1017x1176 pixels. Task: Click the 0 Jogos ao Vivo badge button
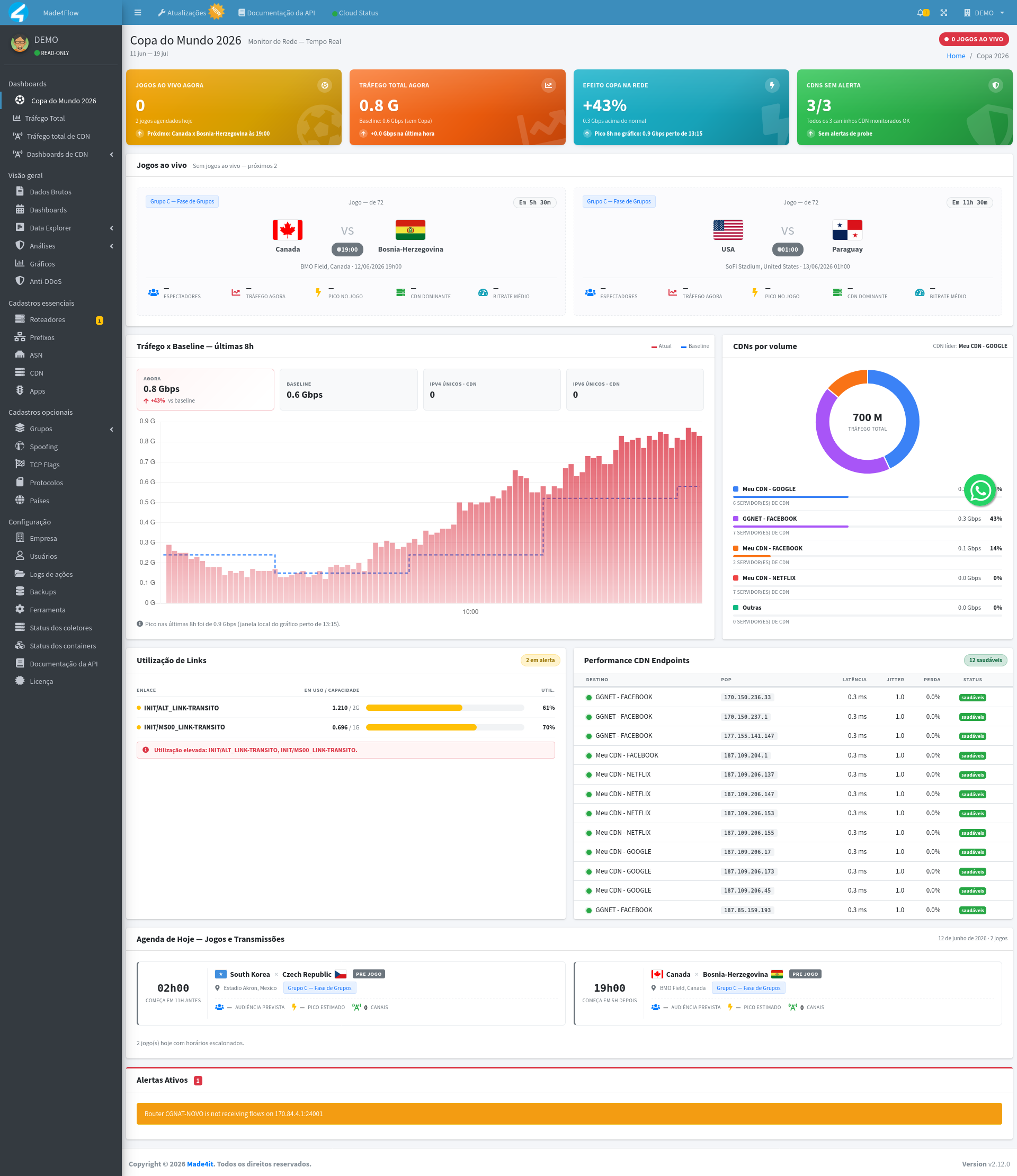tap(974, 39)
